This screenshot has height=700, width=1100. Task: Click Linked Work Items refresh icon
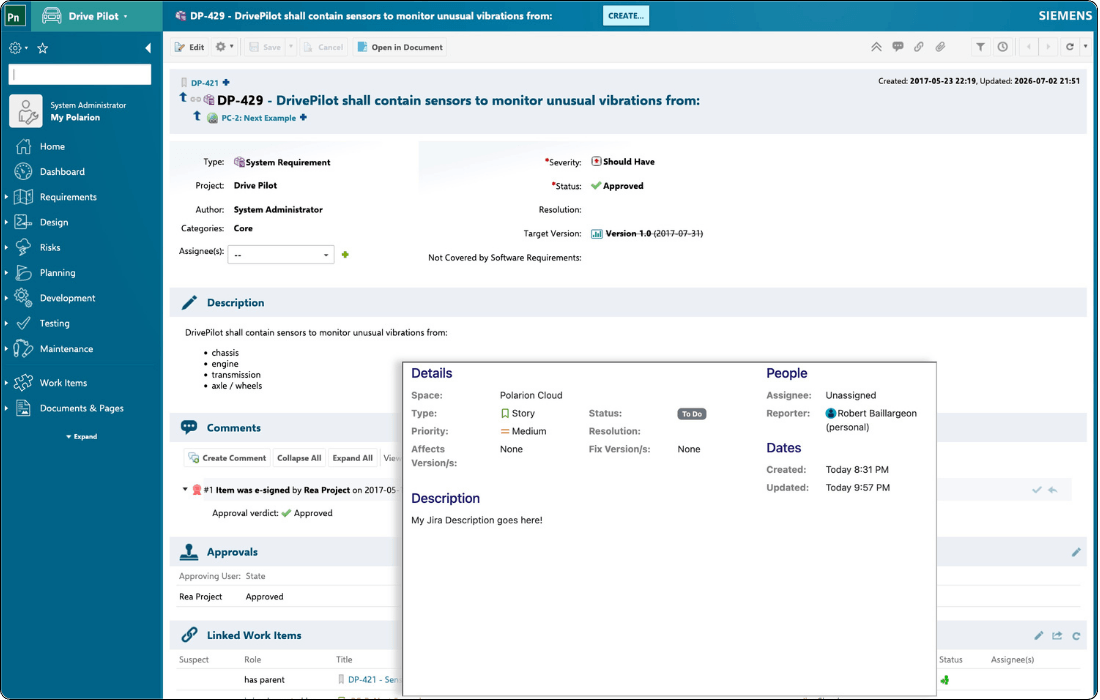coord(1075,635)
